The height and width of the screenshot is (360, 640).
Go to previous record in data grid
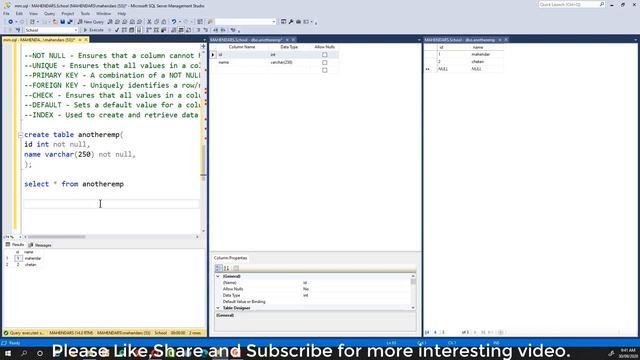click(x=435, y=332)
